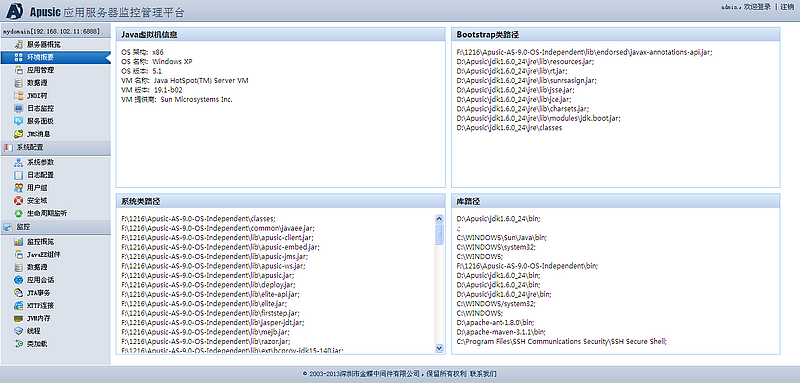This screenshot has width=800, height=383.
Task: Click the lib\razor.jar system class path
Action: coord(206,342)
